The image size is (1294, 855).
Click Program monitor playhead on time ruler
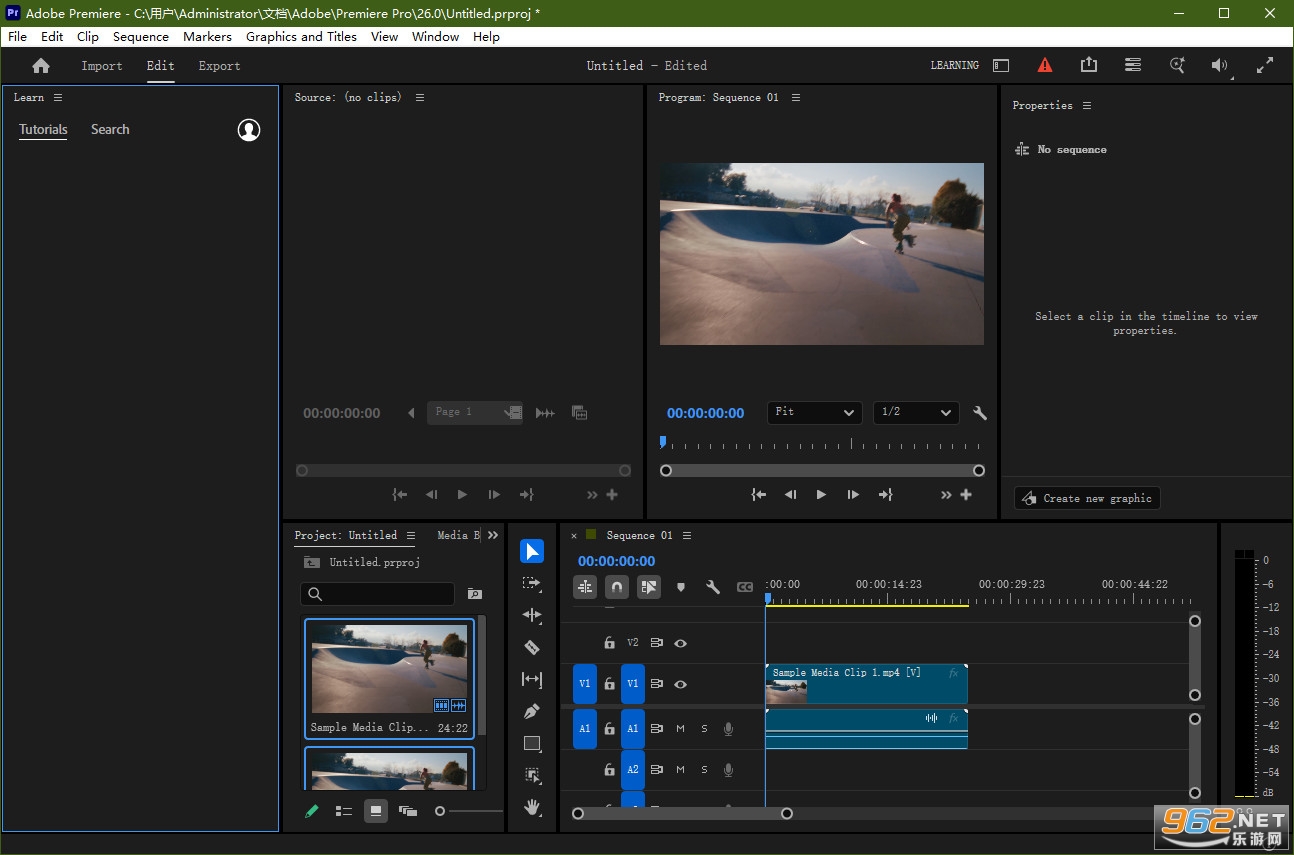click(x=662, y=441)
